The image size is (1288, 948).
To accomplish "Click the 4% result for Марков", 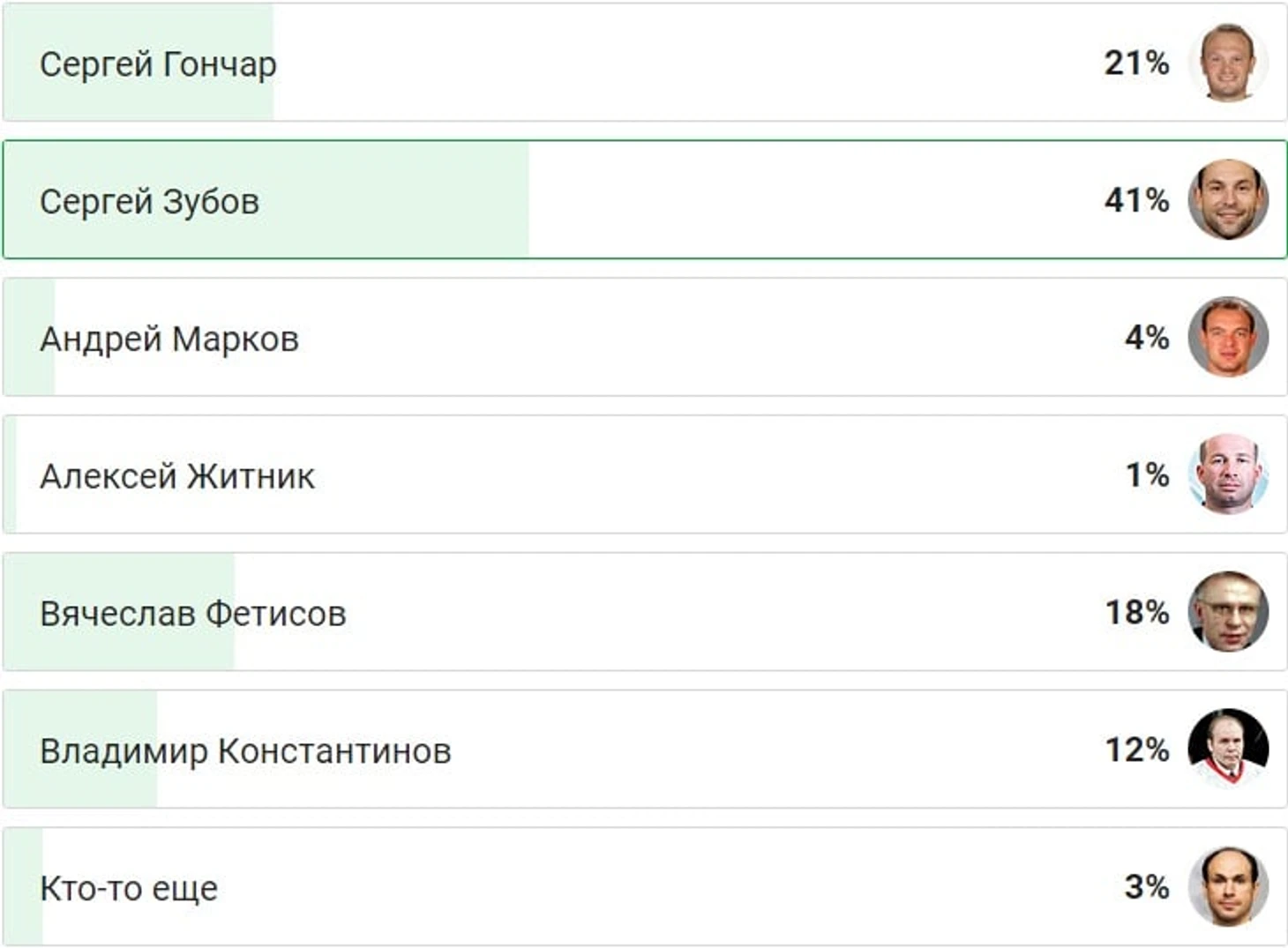I will (x=1146, y=338).
